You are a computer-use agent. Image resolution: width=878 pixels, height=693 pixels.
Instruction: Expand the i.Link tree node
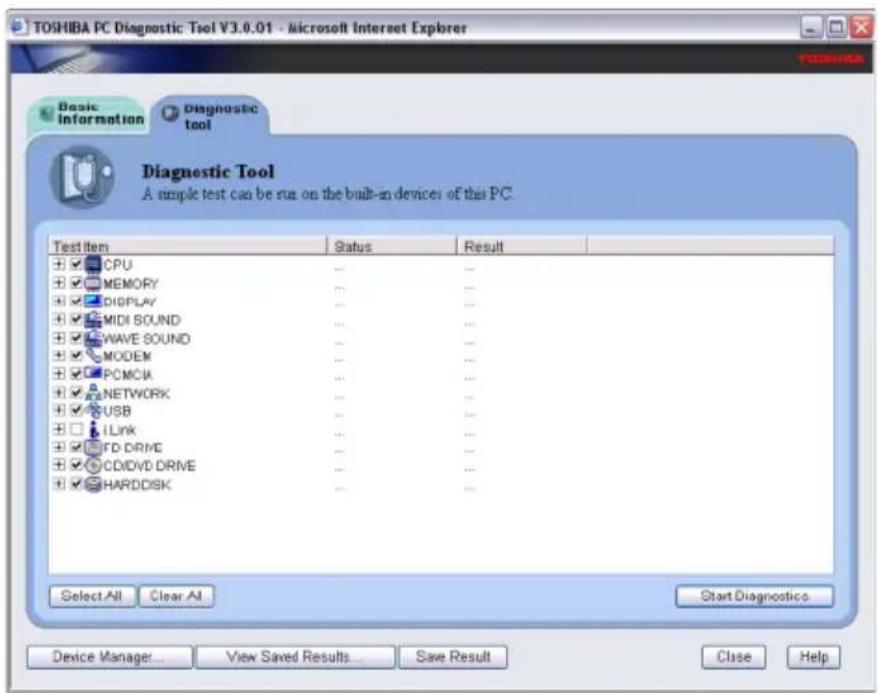coord(59,429)
